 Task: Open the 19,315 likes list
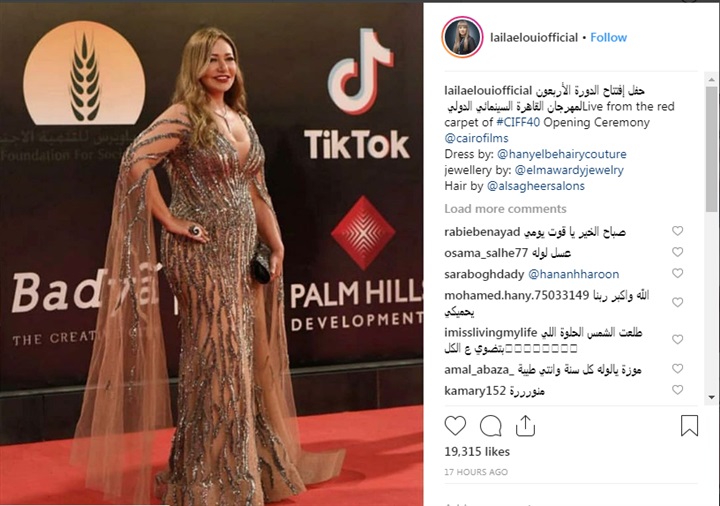click(477, 452)
